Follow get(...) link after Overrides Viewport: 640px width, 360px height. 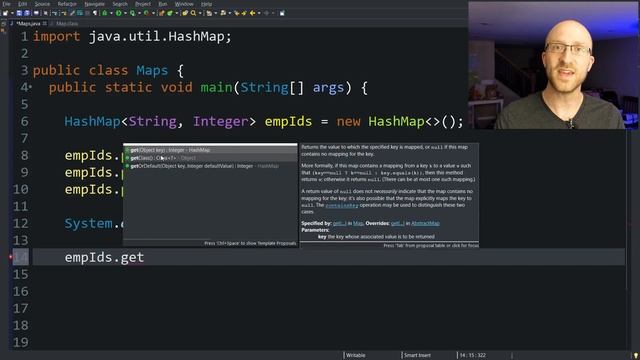click(x=398, y=223)
